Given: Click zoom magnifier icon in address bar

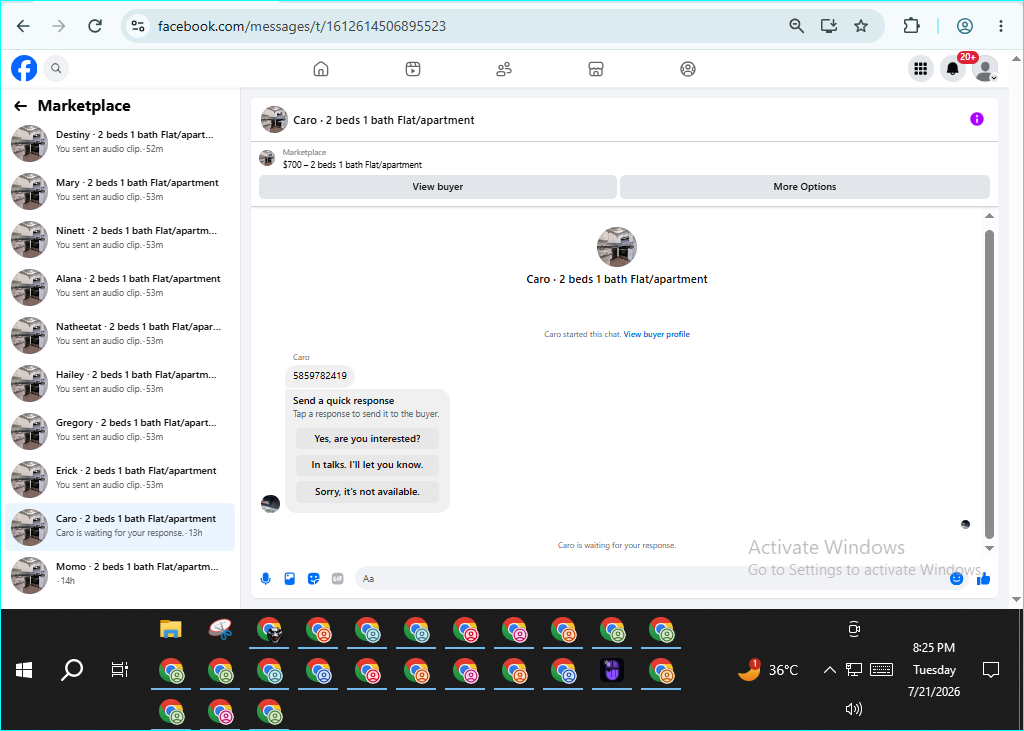Looking at the screenshot, I should (x=796, y=26).
